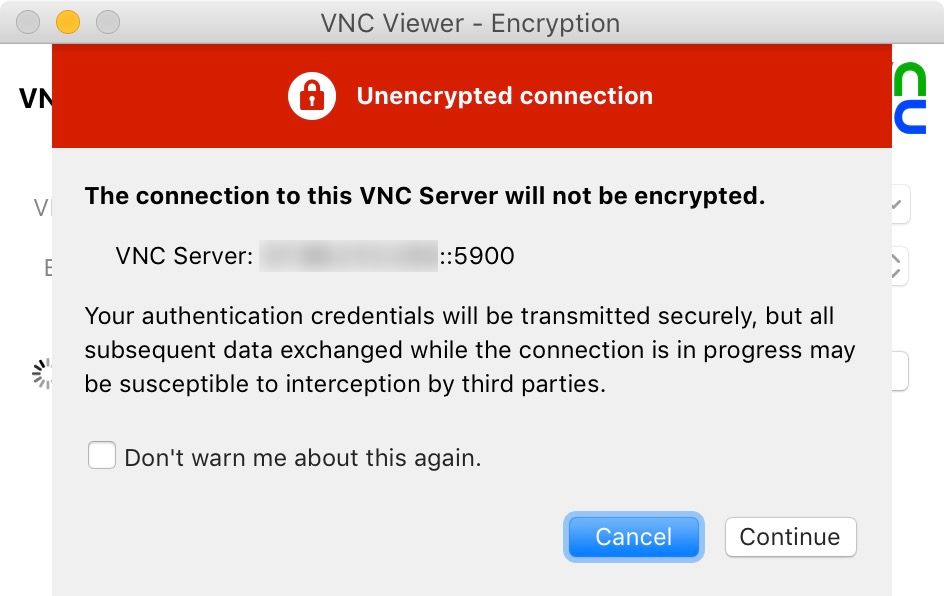Click the gray close window button
The height and width of the screenshot is (596, 944).
point(28,22)
